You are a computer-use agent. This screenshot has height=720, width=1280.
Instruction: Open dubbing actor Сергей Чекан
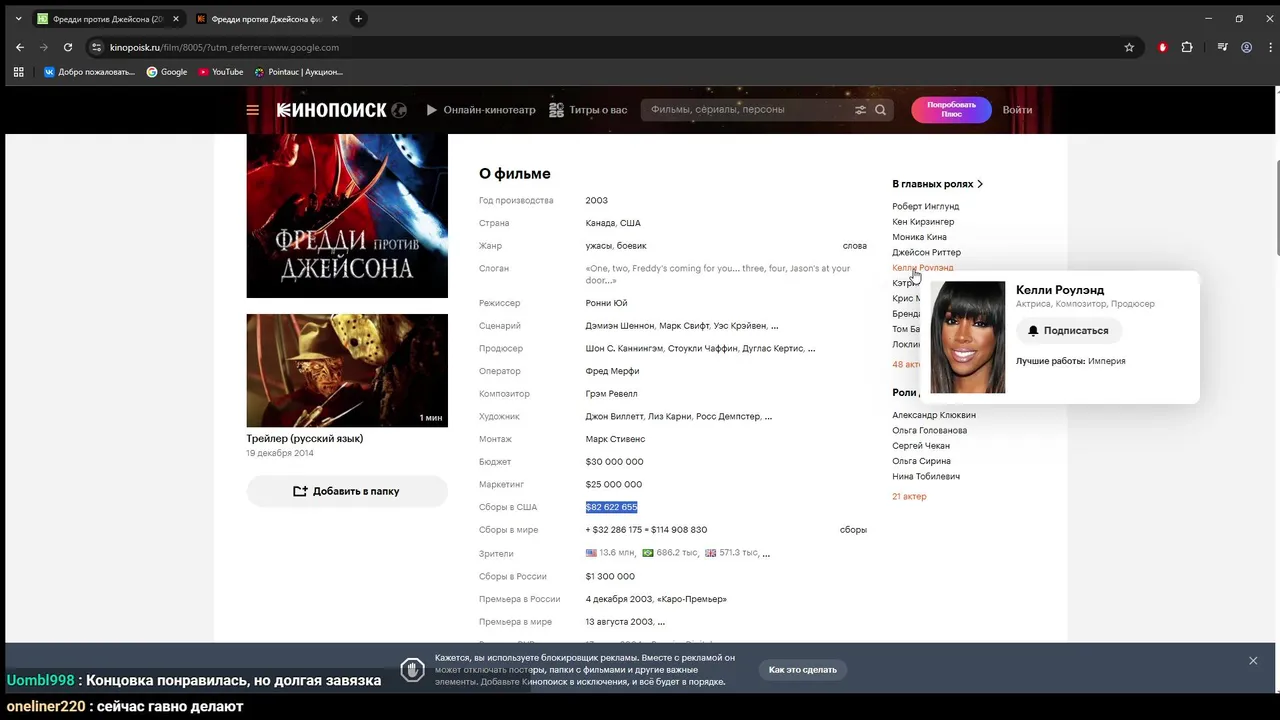tap(921, 446)
